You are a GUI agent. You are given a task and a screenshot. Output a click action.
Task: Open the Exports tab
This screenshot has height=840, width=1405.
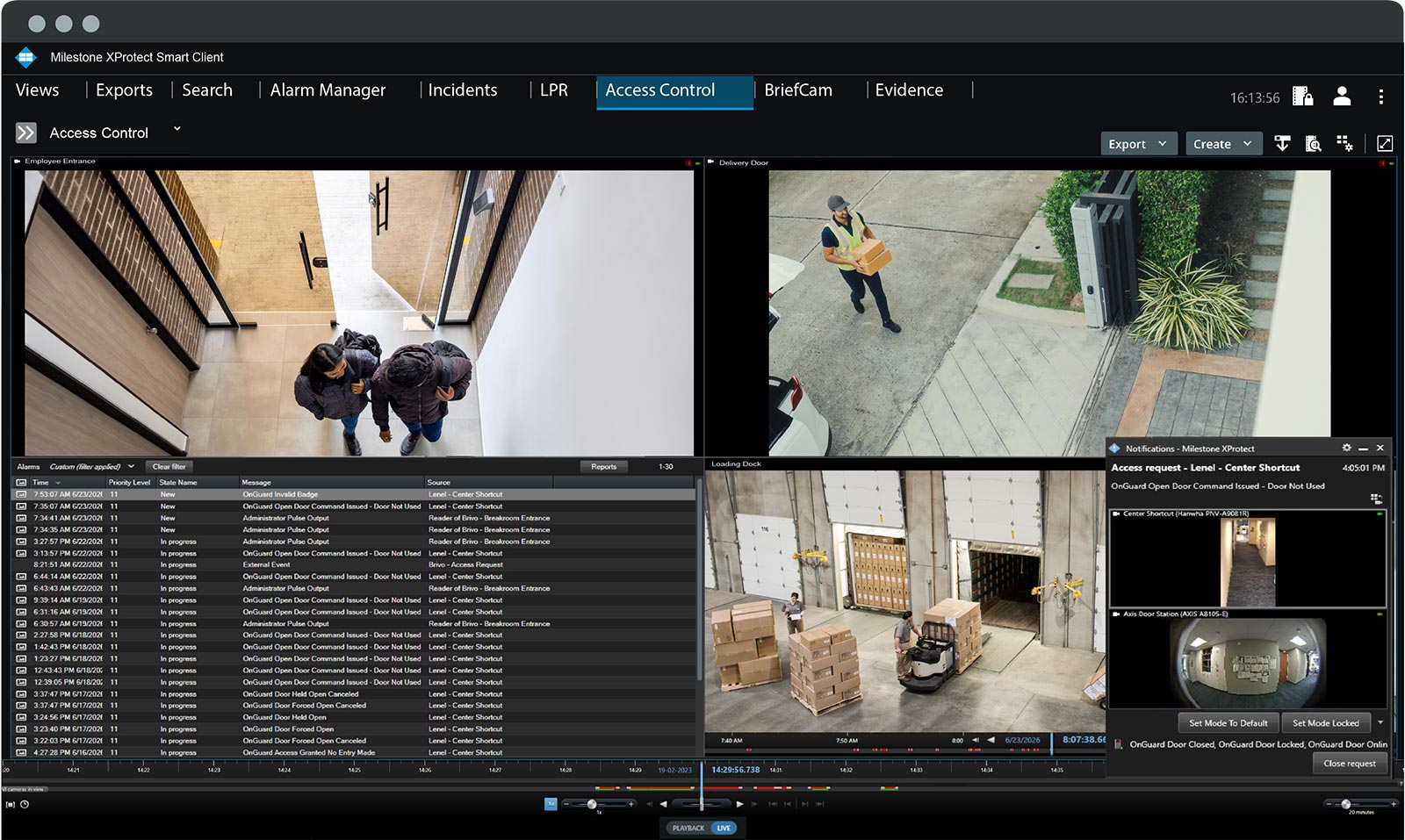(124, 90)
